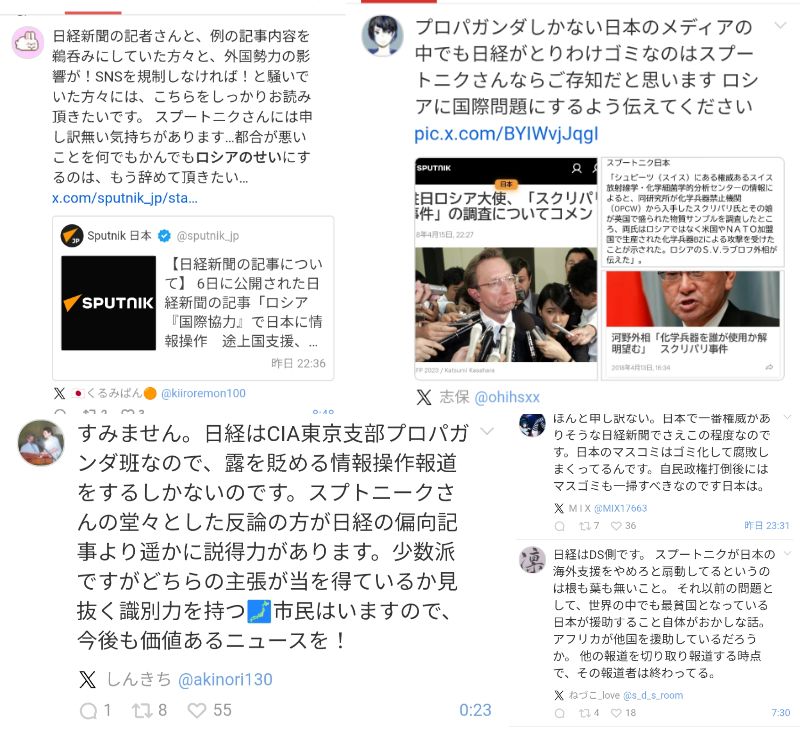Expand the chevron menu on MIX's tweet
This screenshot has height=732, width=800.
pyautogui.click(x=787, y=417)
